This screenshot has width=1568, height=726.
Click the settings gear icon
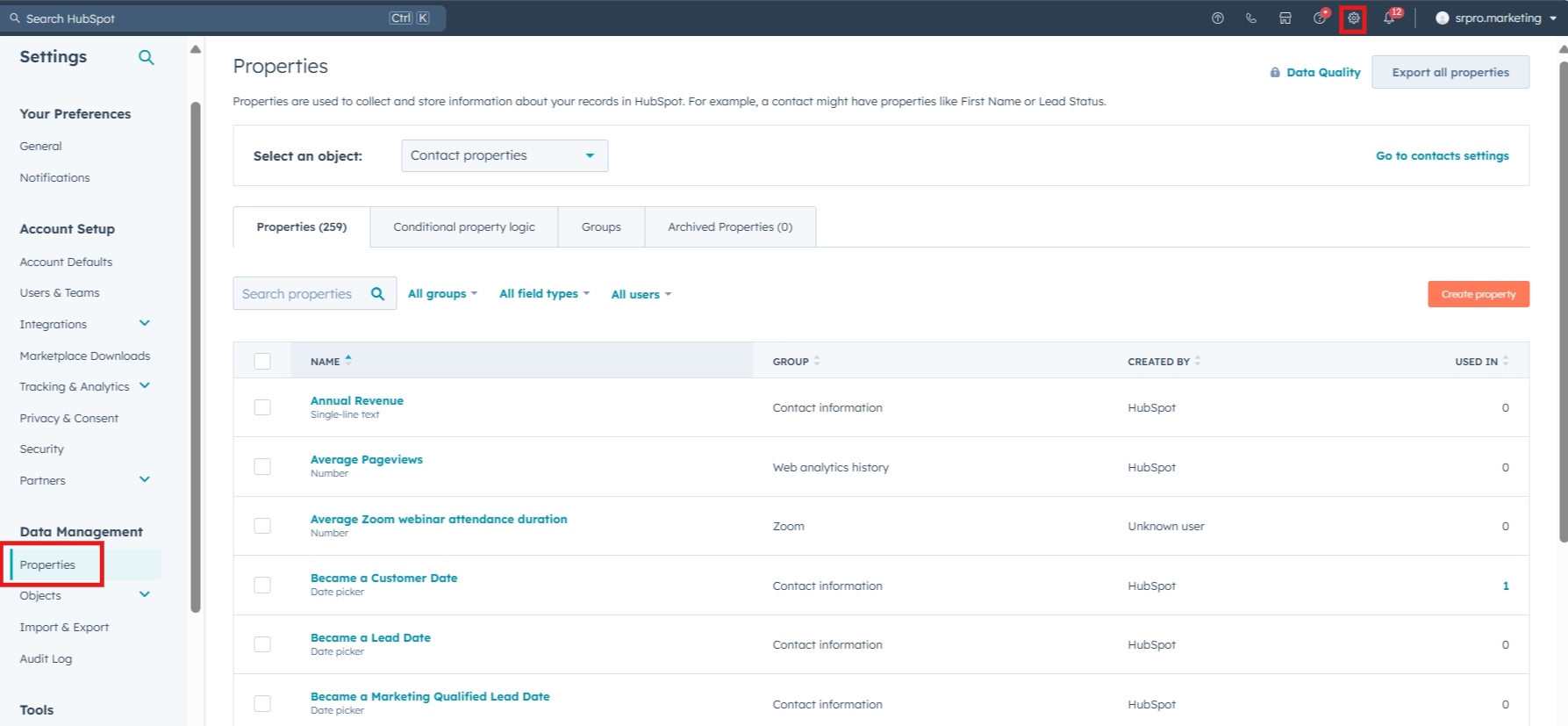1353,18
